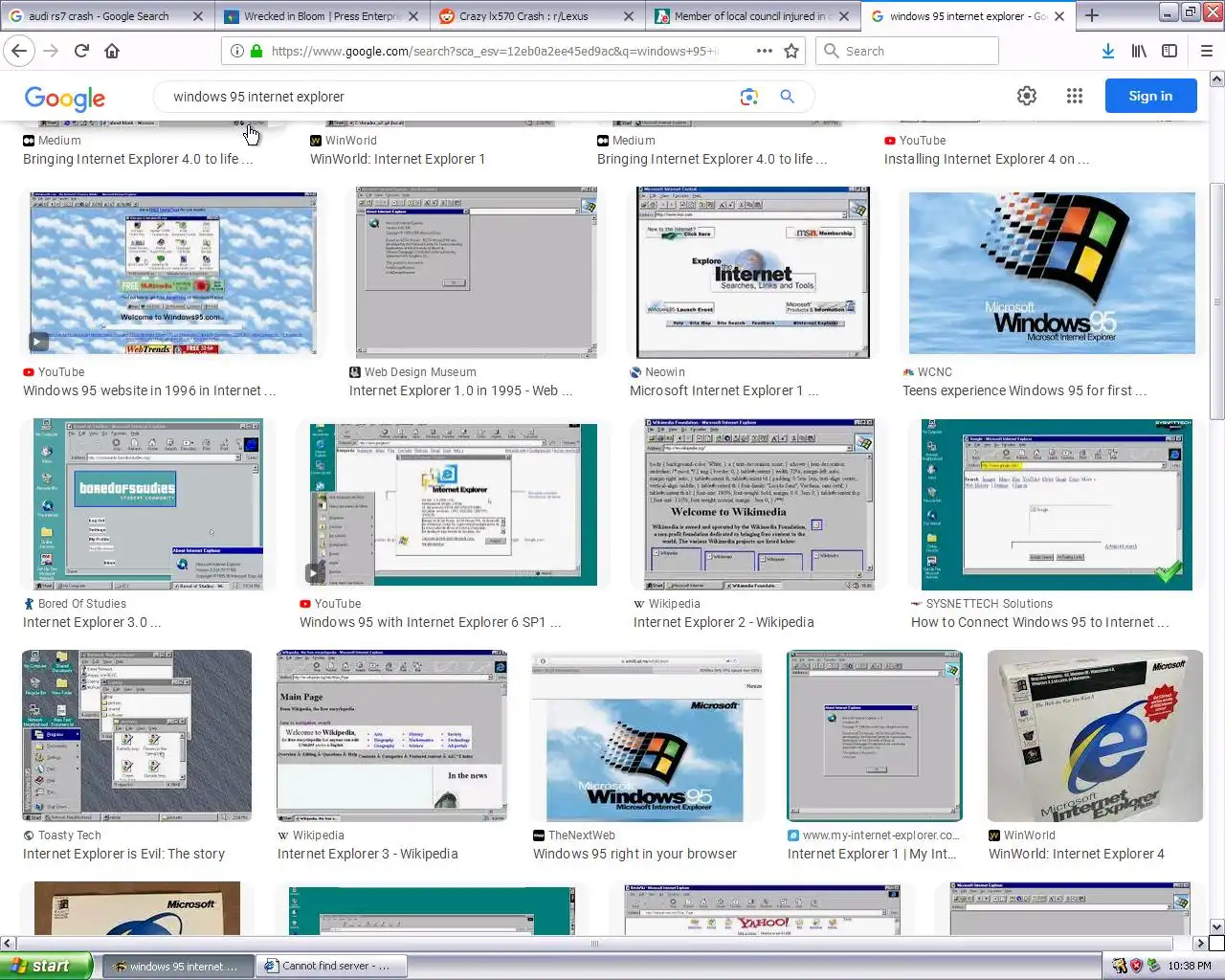Open the Firefox hamburger menu
The width and height of the screenshot is (1225, 980).
(x=1206, y=51)
